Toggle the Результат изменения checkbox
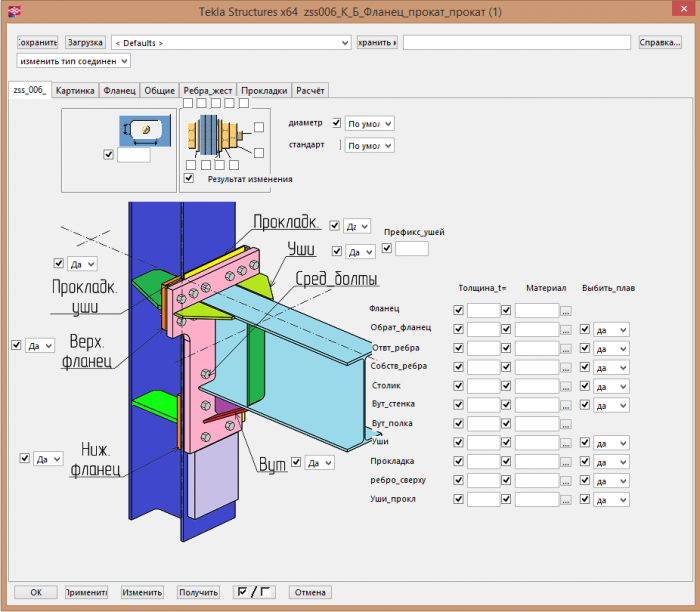The image size is (700, 612). [x=189, y=179]
